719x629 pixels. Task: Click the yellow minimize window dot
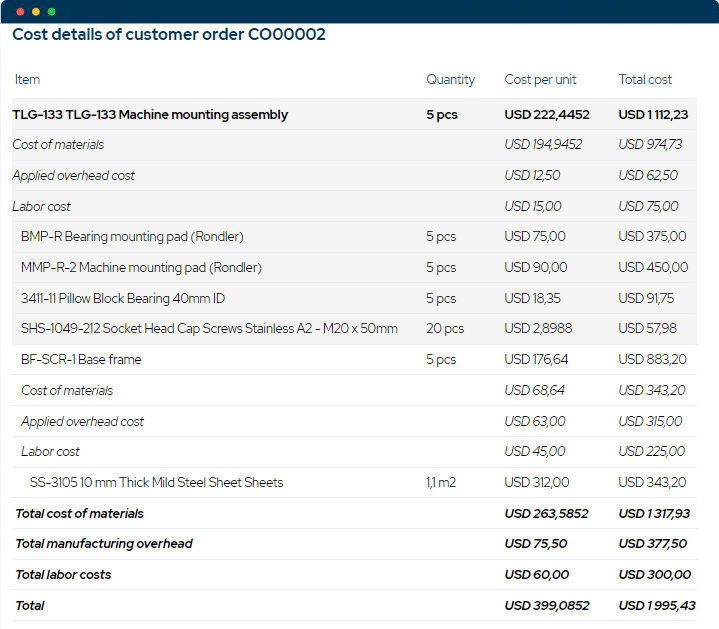[x=36, y=12]
